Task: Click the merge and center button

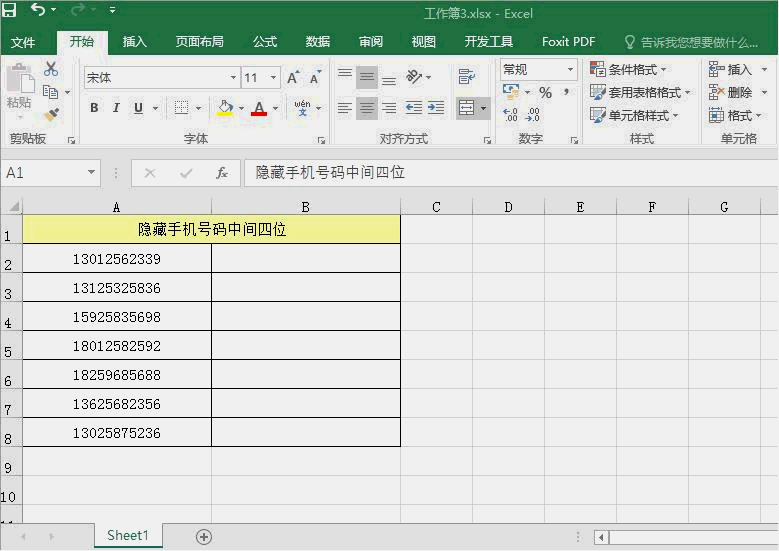Action: coord(467,108)
